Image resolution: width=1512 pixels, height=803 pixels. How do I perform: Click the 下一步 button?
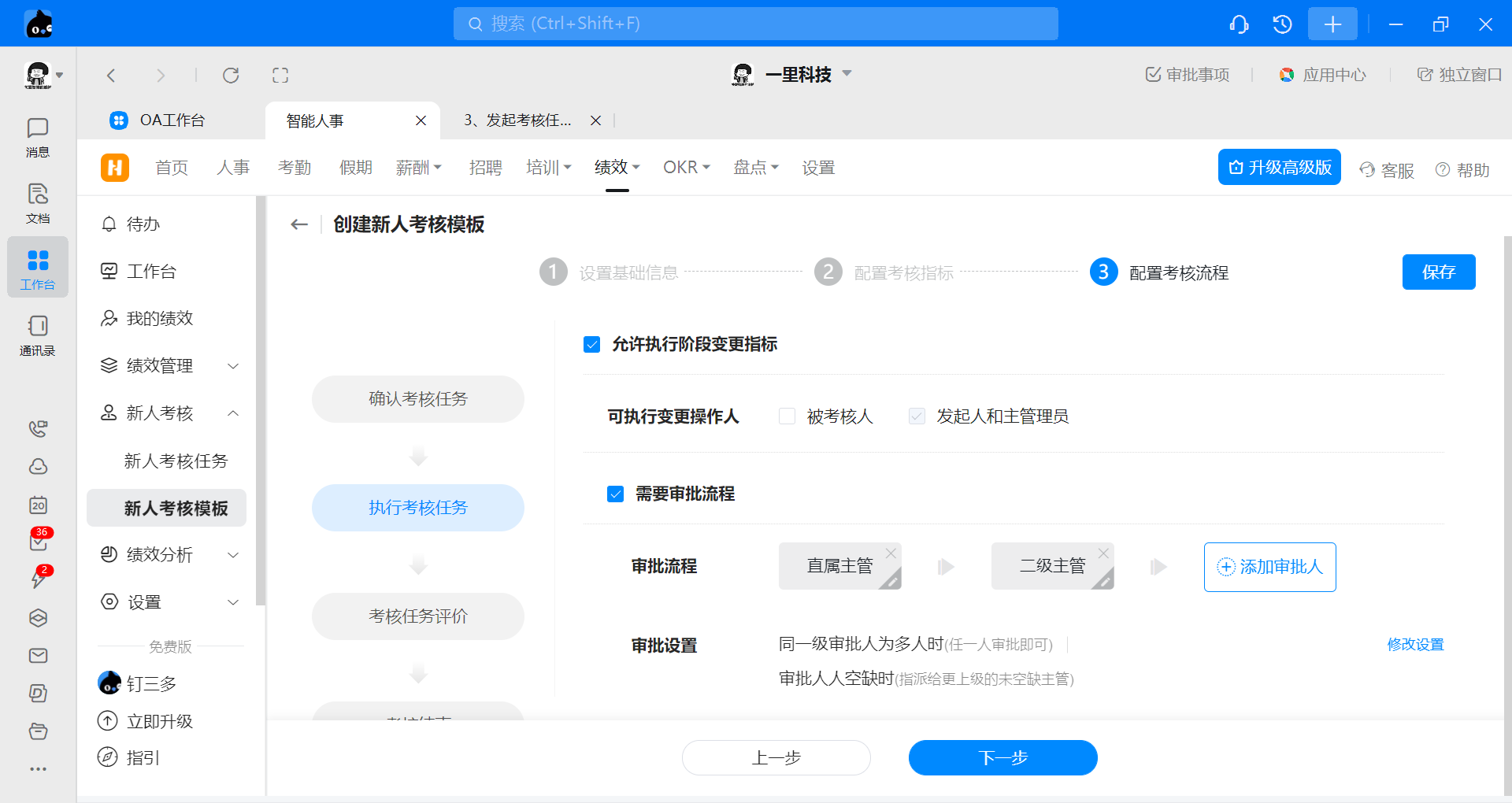1002,757
